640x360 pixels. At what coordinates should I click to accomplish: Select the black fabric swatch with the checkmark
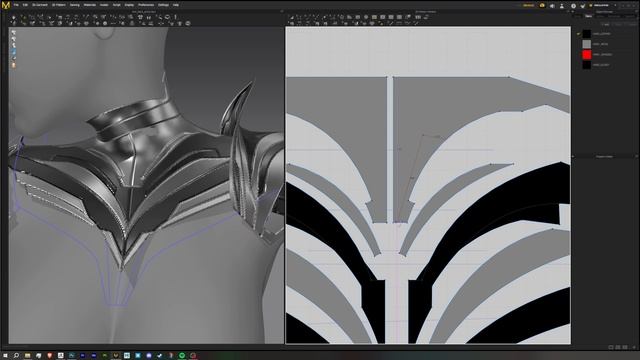pos(587,33)
